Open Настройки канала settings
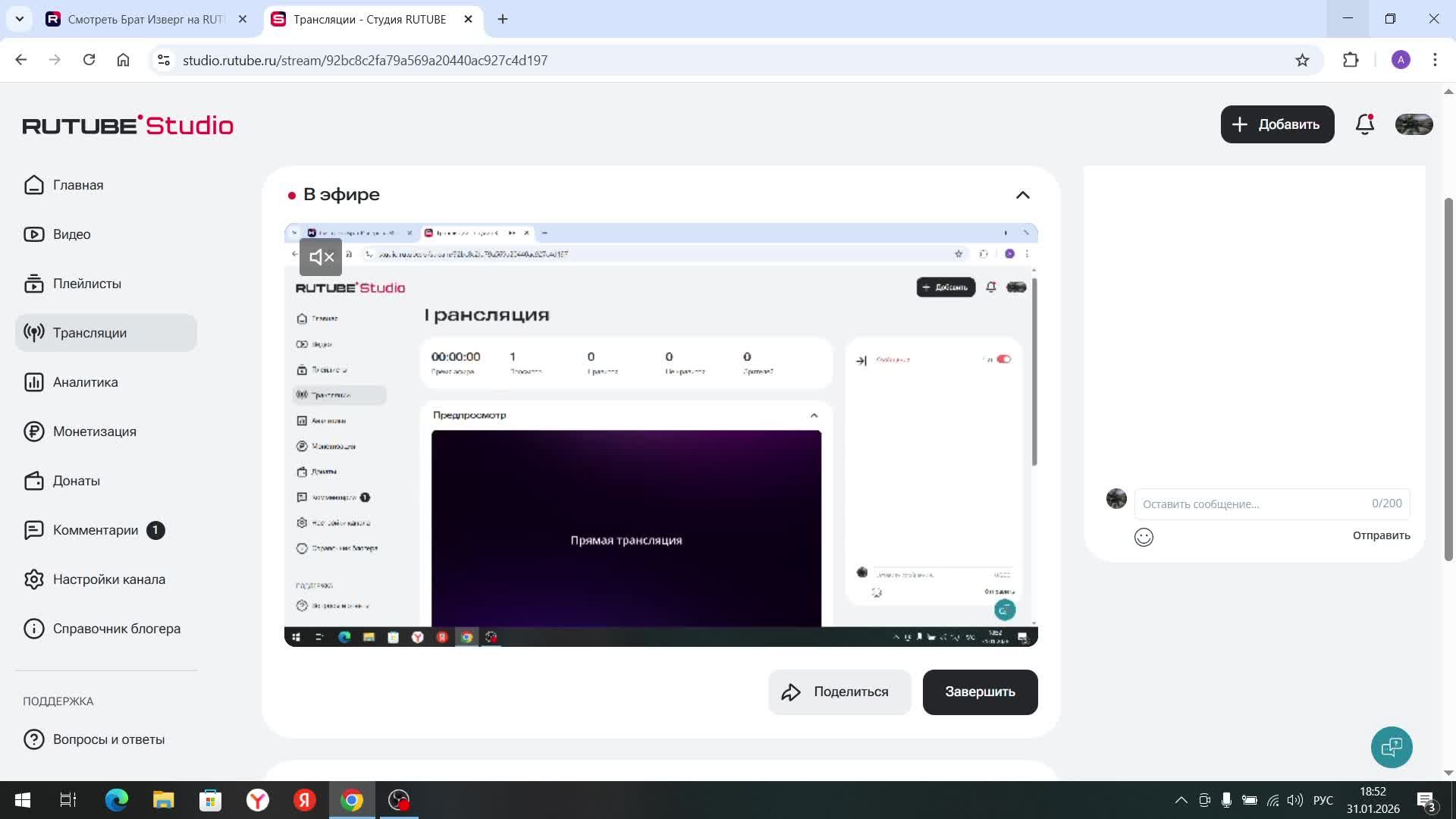The image size is (1456, 819). tap(108, 579)
